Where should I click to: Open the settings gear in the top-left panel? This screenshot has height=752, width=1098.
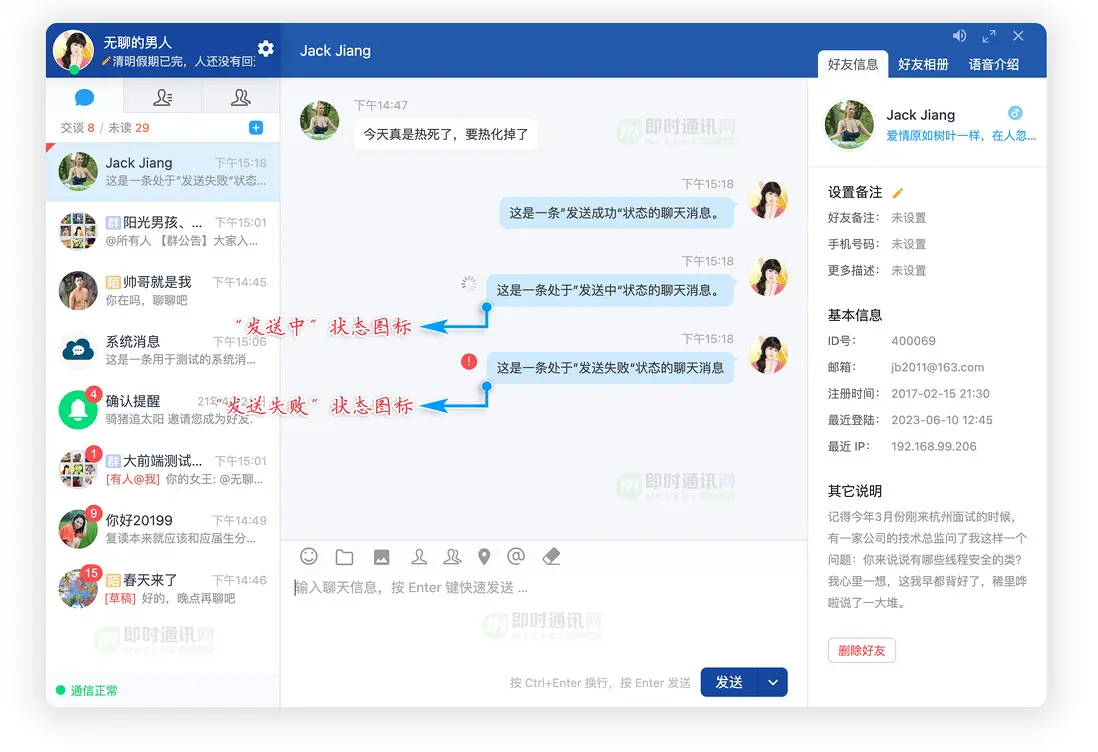tap(265, 47)
